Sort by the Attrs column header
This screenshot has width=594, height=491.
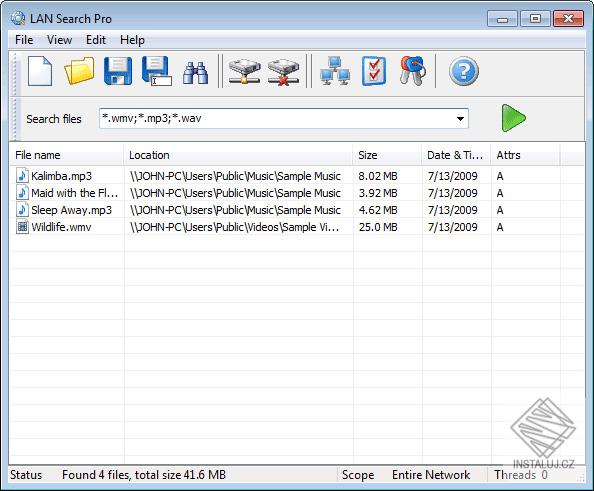[x=525, y=155]
